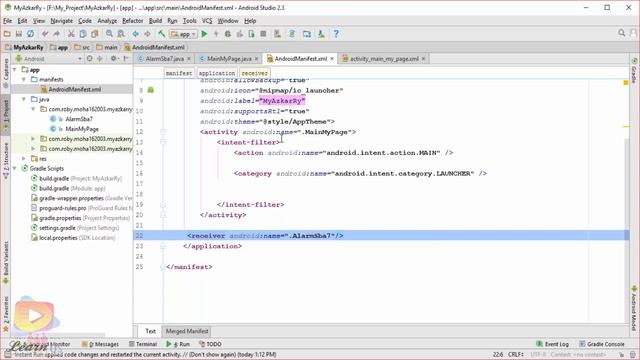Screen dimensions: 640x360
Task: Click the navigate Forward arrow icon
Action: click(147, 34)
